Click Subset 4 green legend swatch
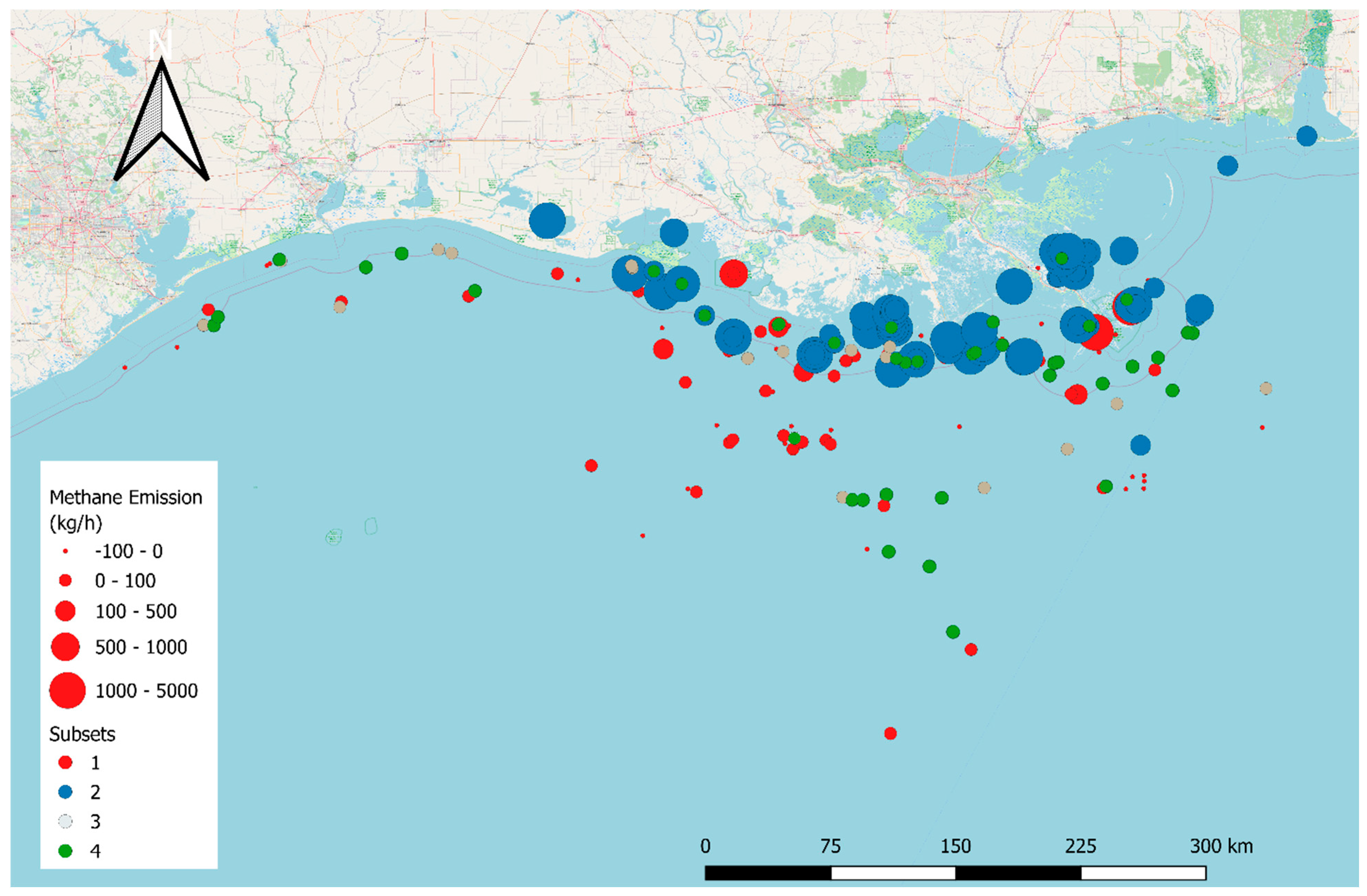The height and width of the screenshot is (896, 1367). point(65,851)
